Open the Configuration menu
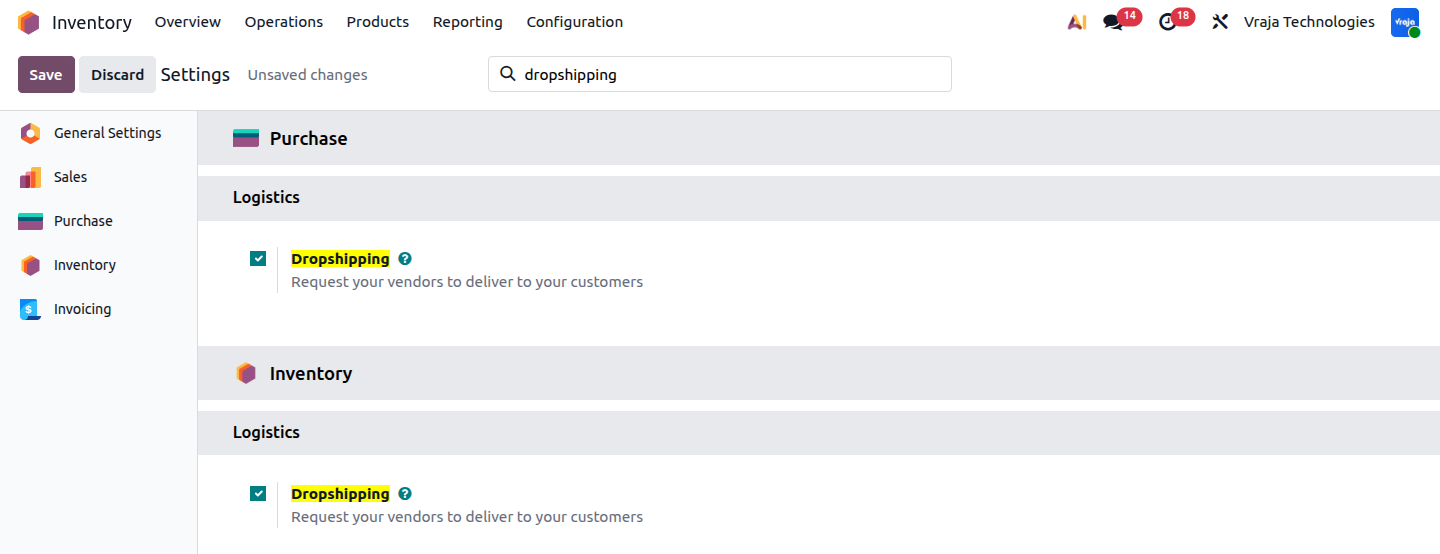1440x554 pixels. tap(575, 22)
